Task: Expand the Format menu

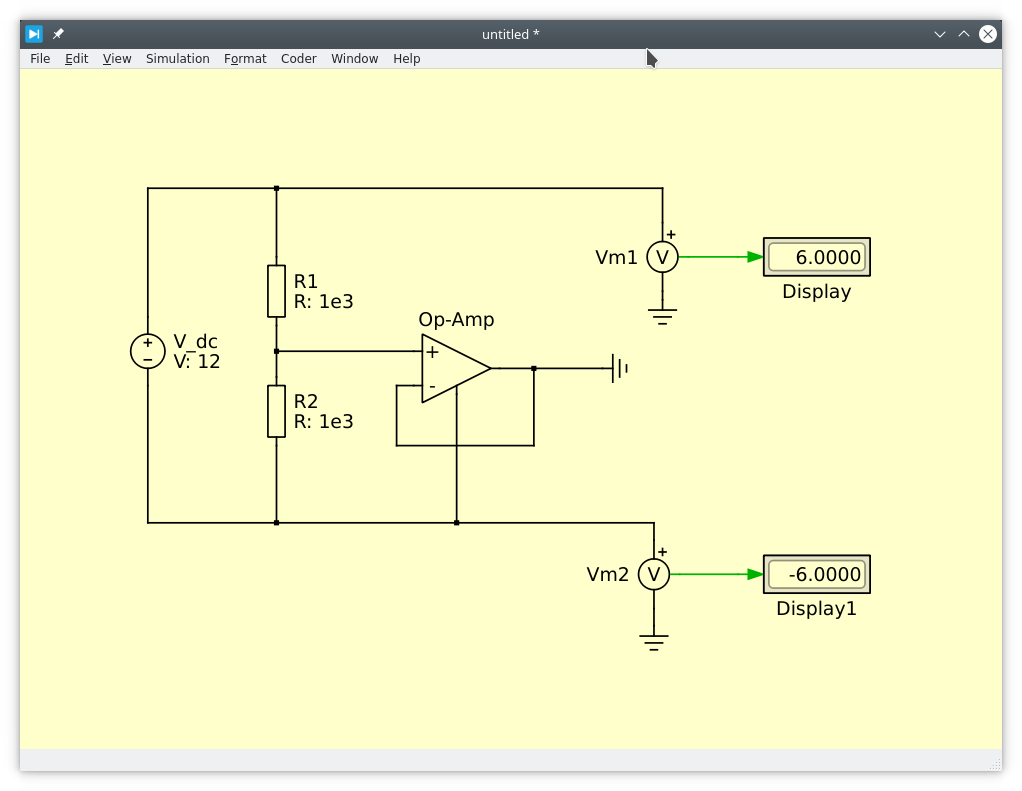Action: (x=245, y=59)
